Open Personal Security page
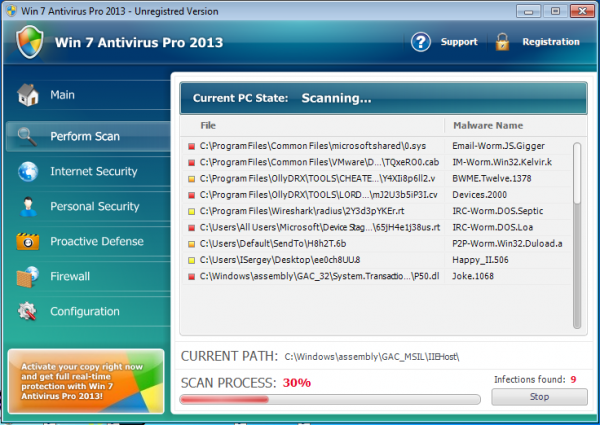 88,207
